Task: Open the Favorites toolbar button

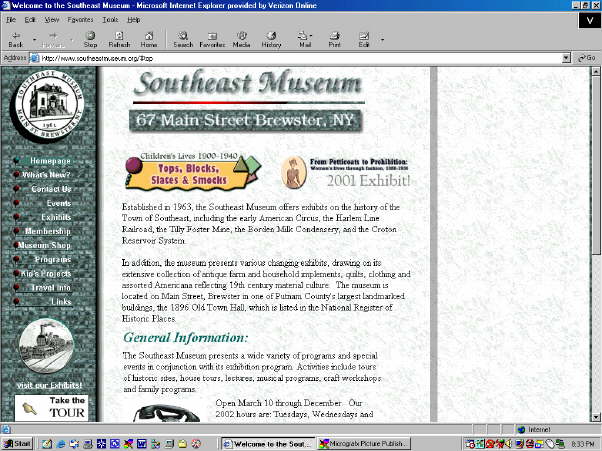Action: click(x=212, y=40)
